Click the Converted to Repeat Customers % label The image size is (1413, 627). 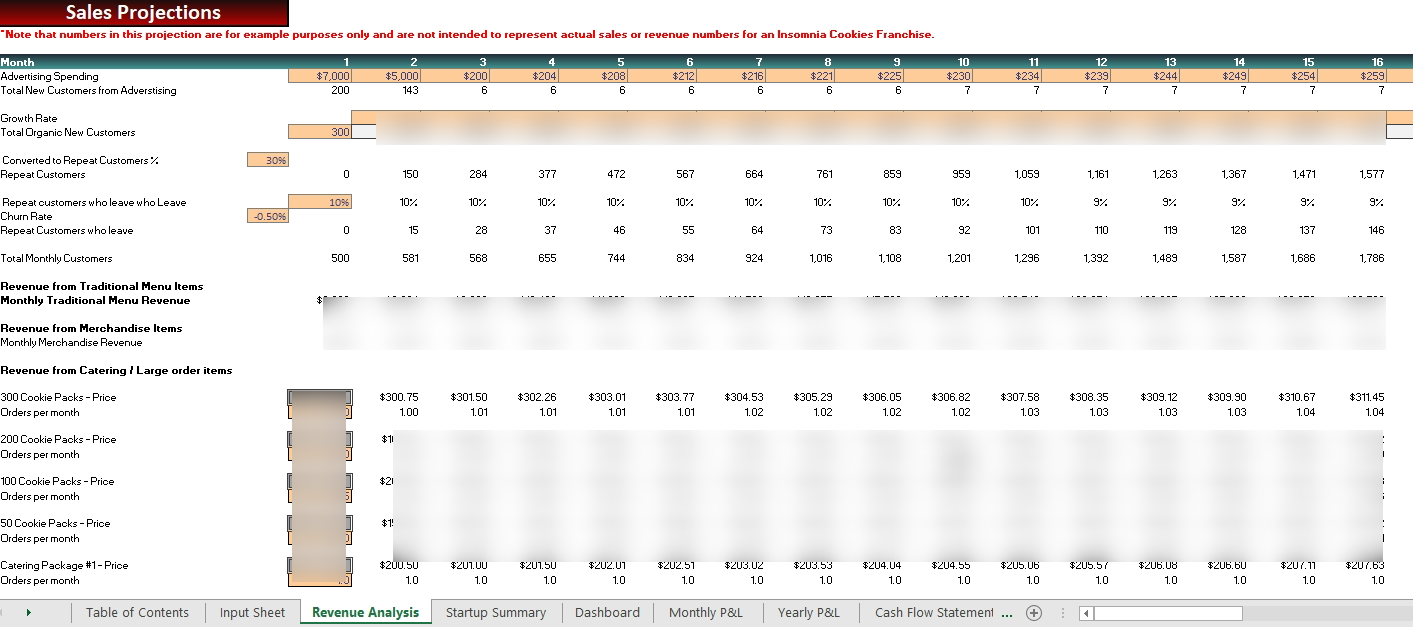coord(80,160)
